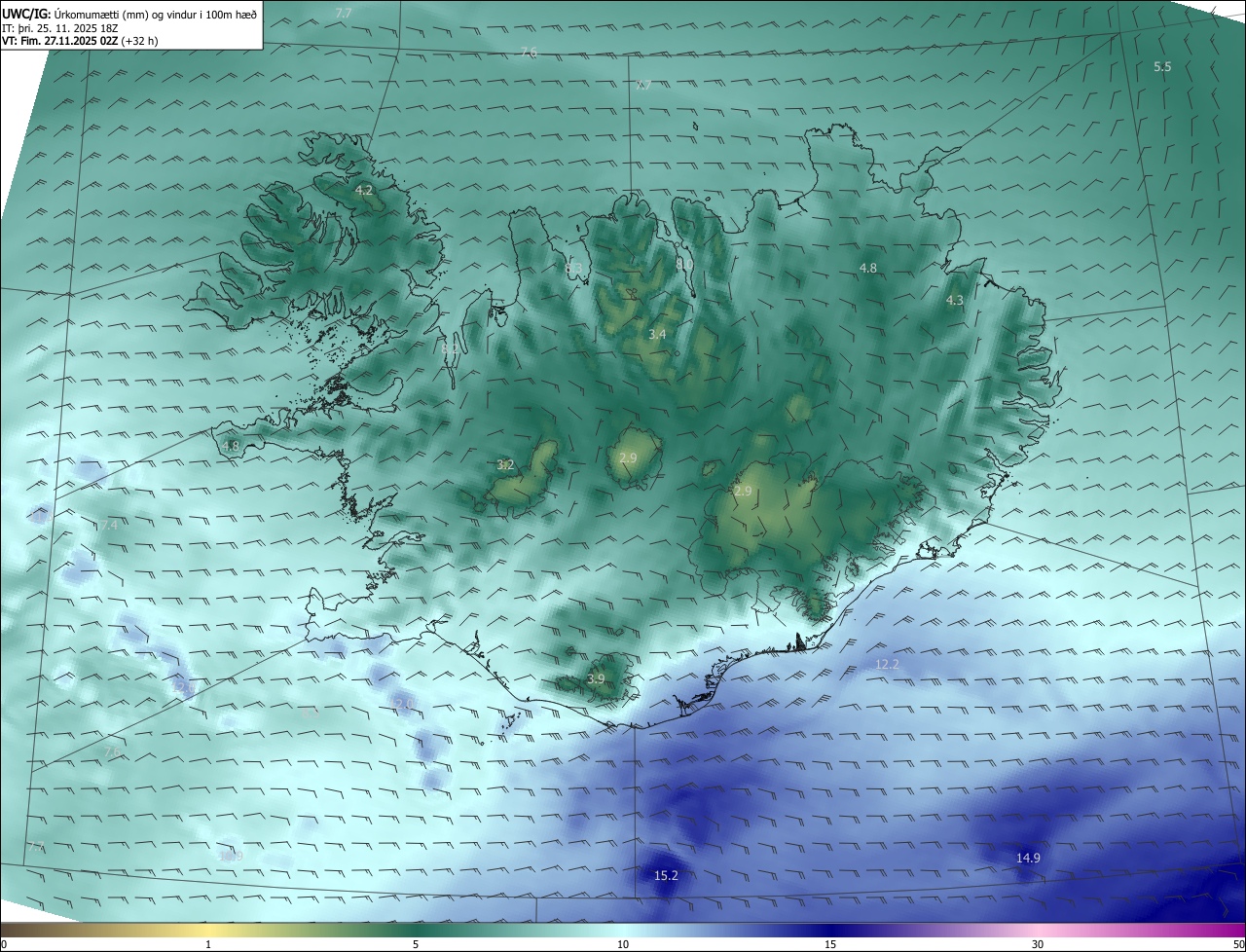Click the 30 tick on the color scale

[1038, 944]
